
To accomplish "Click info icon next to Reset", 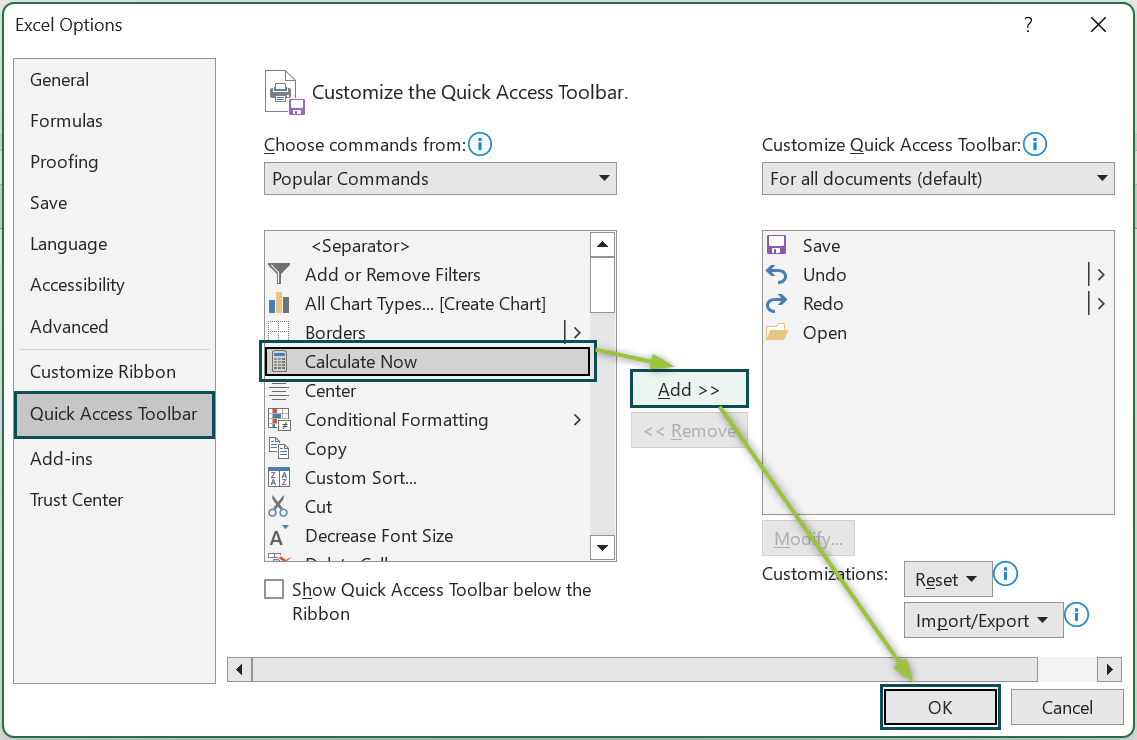I will [1005, 574].
